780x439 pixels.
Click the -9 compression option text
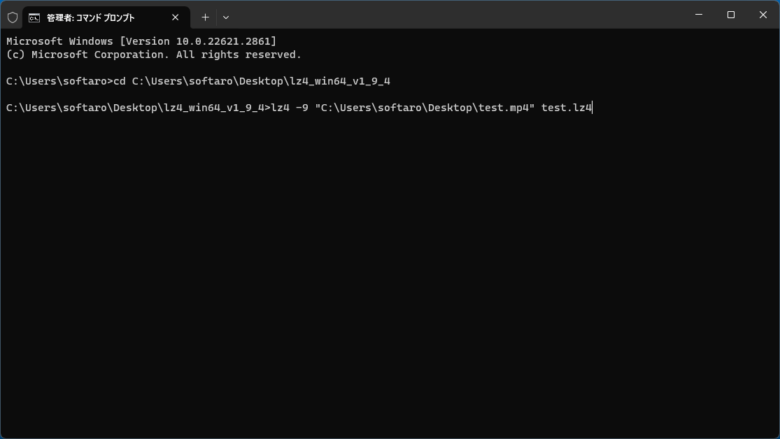[x=302, y=108]
